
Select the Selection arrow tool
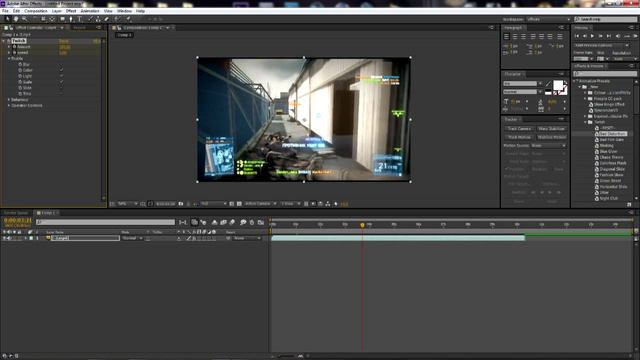pyautogui.click(x=7, y=19)
